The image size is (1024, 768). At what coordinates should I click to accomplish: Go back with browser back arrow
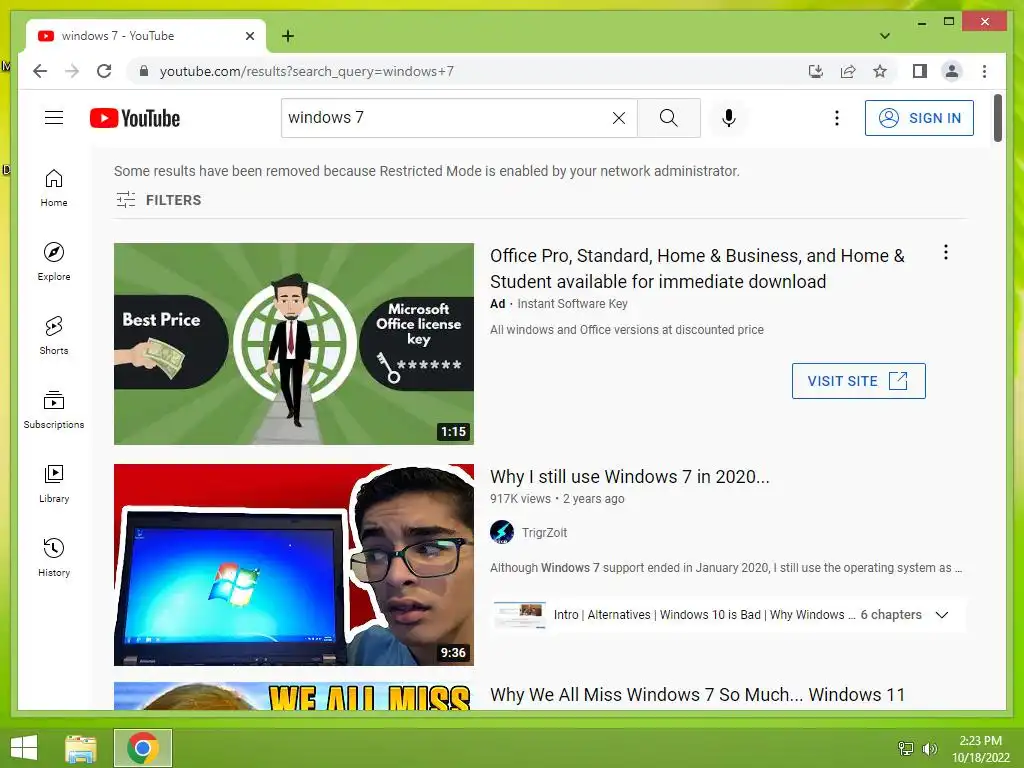[40, 71]
